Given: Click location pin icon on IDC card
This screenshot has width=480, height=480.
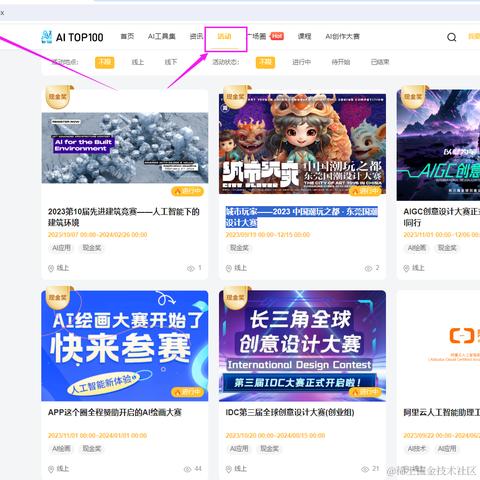Looking at the screenshot, I should pyautogui.click(x=229, y=469).
